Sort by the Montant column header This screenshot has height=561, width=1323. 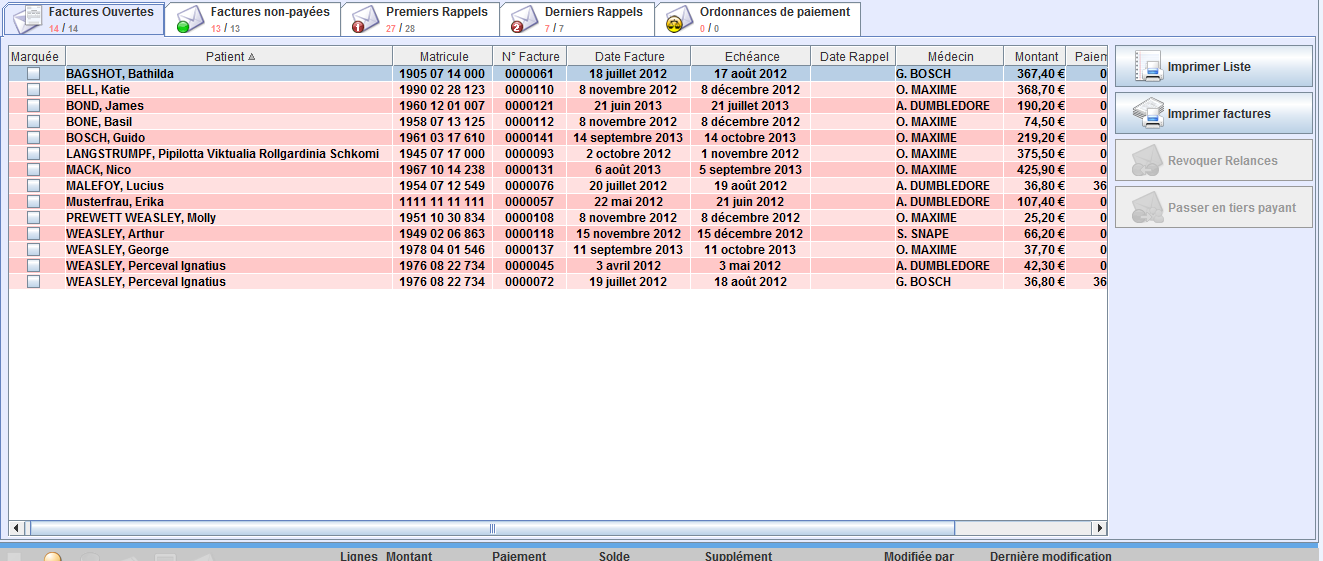[x=1035, y=57]
